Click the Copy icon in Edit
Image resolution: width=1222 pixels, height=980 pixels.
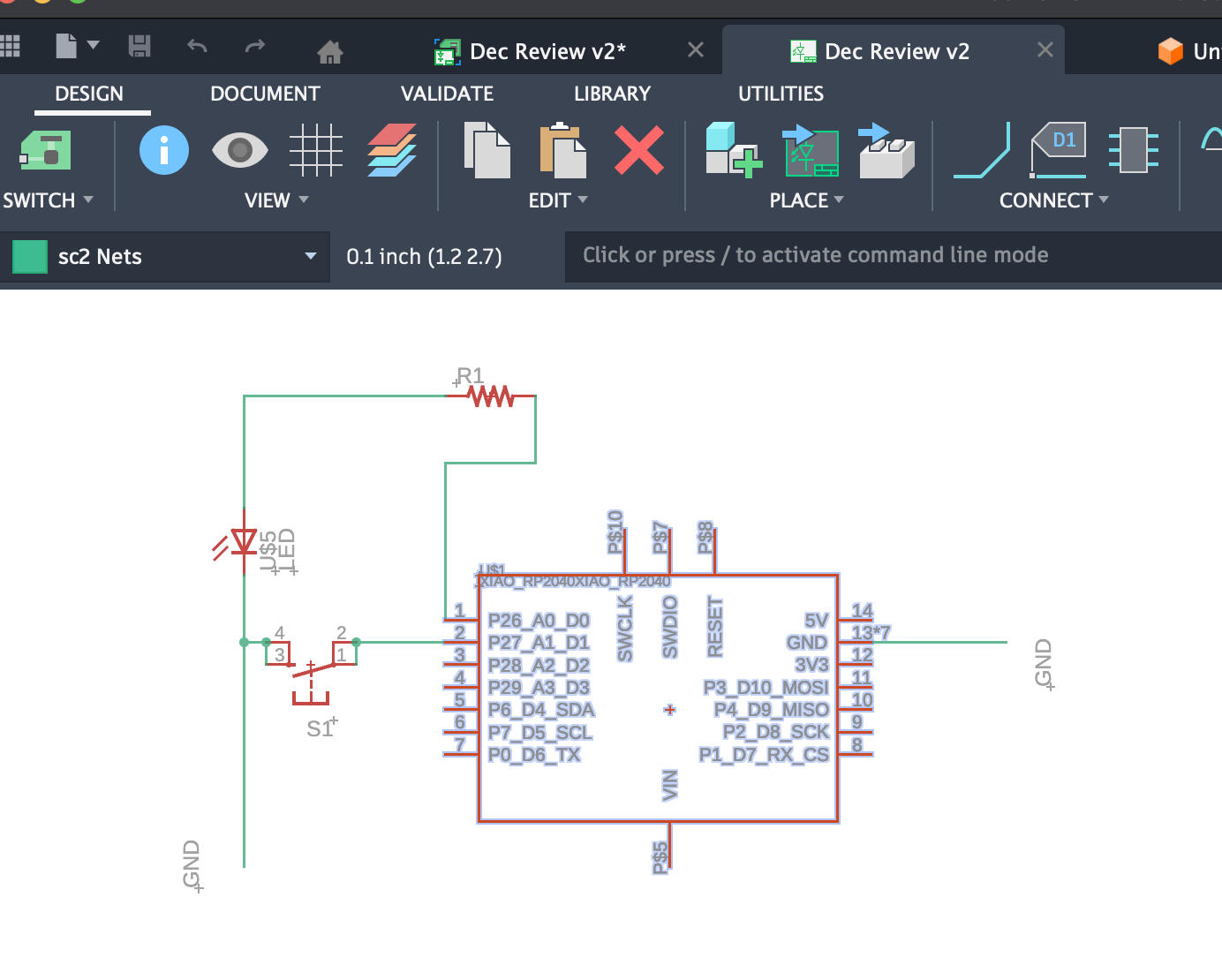coord(487,150)
